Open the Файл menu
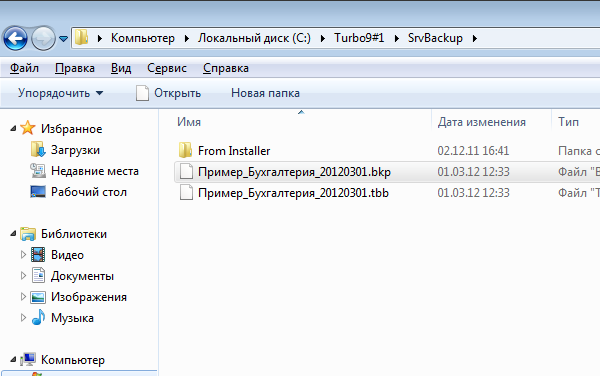Image resolution: width=600 pixels, height=376 pixels. [x=24, y=68]
